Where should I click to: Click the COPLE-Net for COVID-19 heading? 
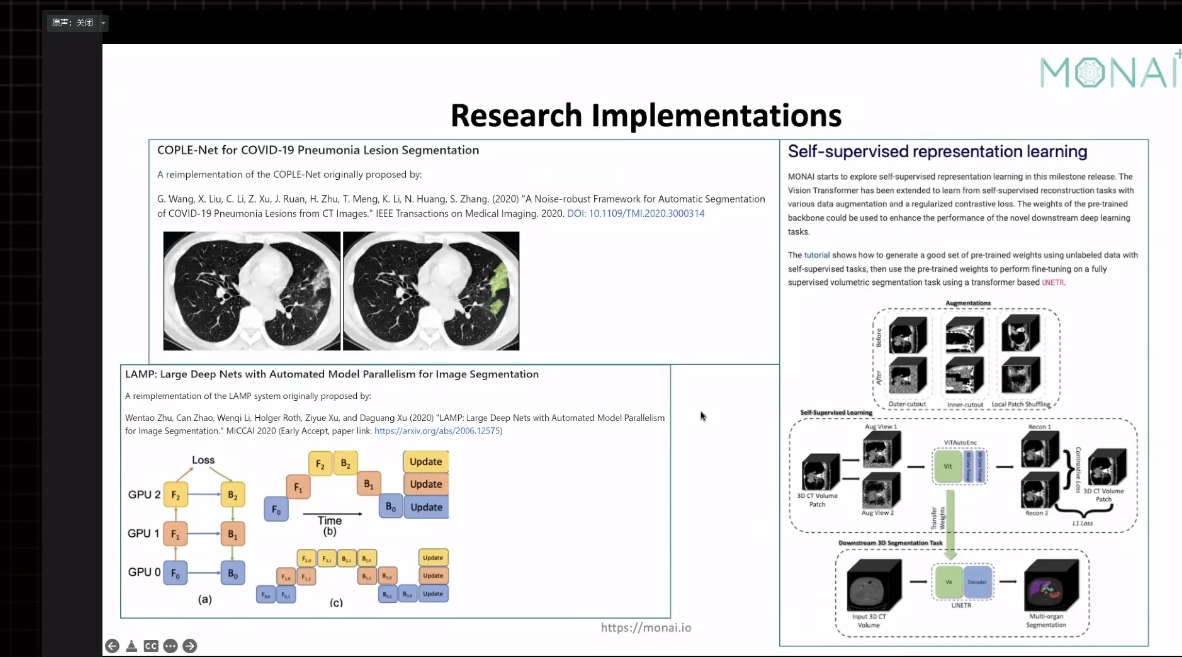(318, 150)
